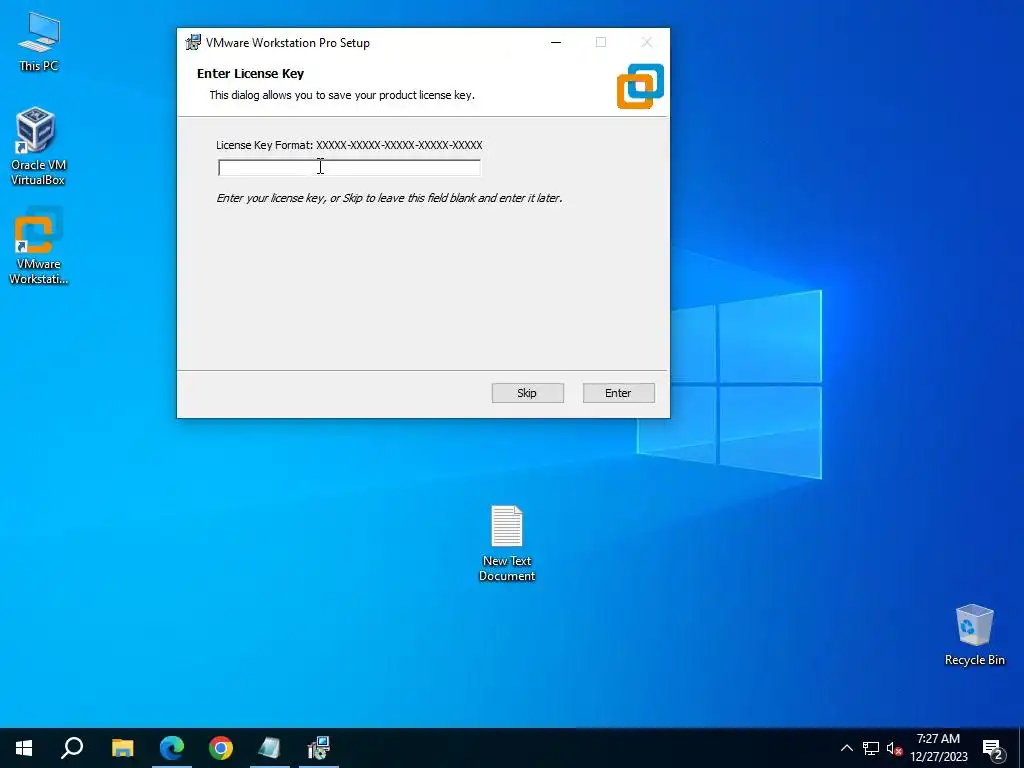Image resolution: width=1024 pixels, height=768 pixels.
Task: Click the VMware logo in dialog header
Action: coord(640,86)
